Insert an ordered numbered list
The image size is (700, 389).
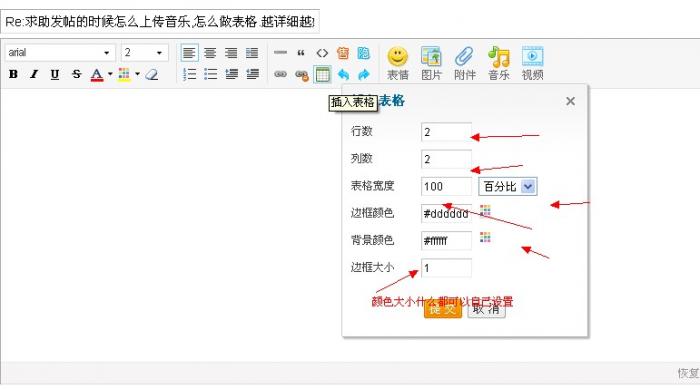(189, 74)
